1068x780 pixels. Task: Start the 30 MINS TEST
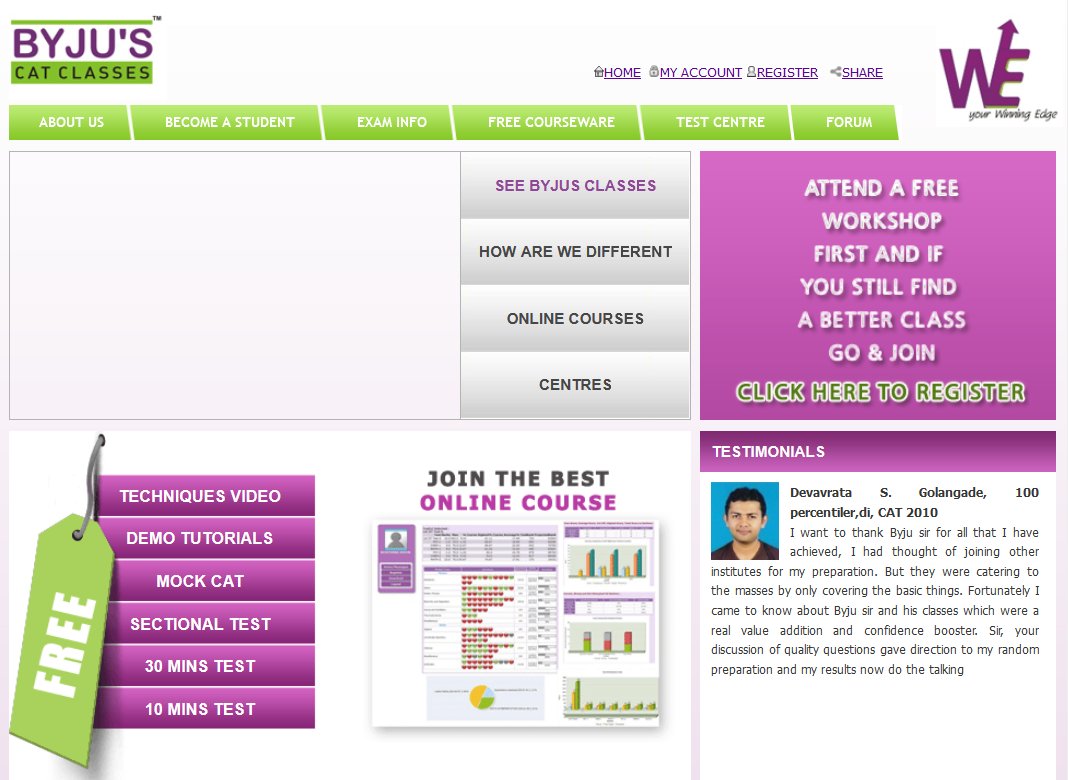tap(207, 666)
